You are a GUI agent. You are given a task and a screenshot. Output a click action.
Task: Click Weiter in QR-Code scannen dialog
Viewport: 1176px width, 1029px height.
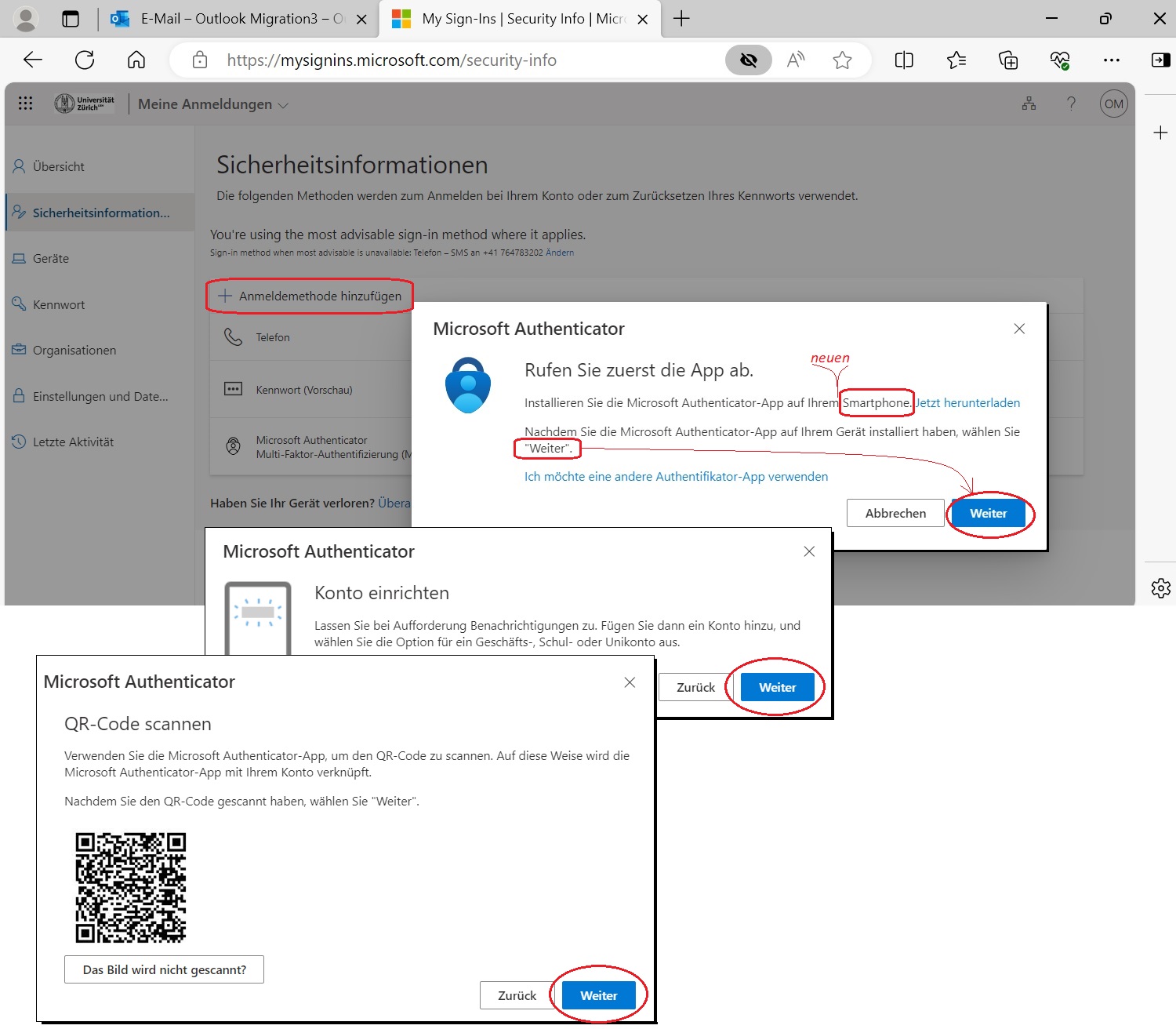point(598,995)
